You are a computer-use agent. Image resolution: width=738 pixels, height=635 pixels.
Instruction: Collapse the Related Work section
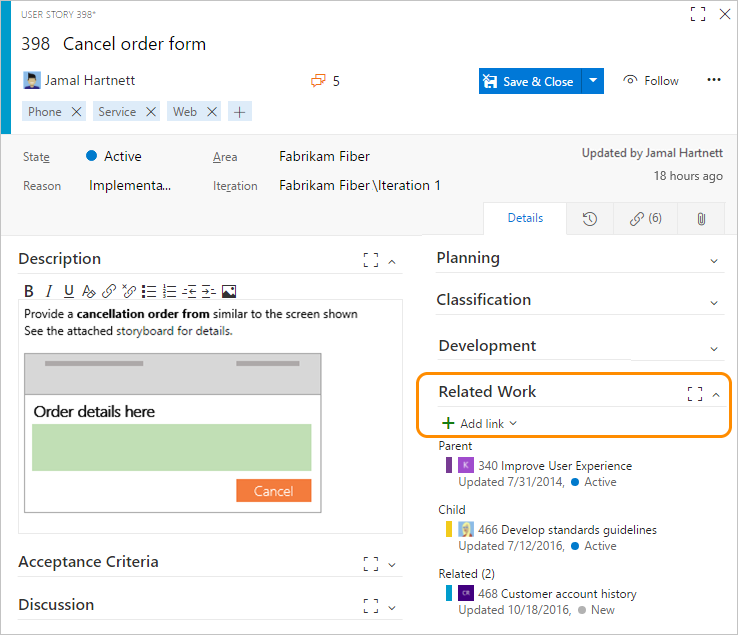click(716, 395)
